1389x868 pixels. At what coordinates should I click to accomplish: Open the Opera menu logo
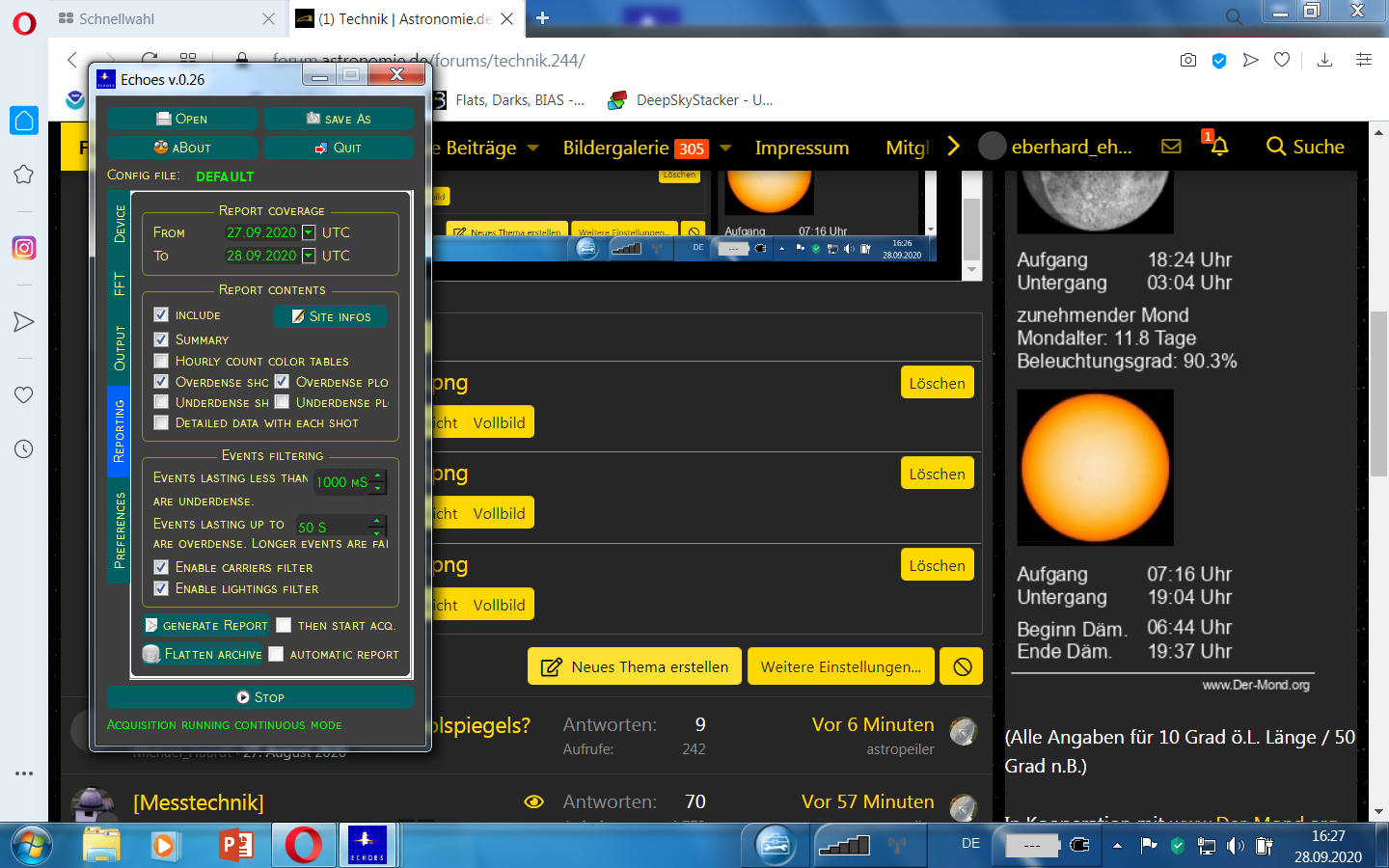(x=24, y=22)
